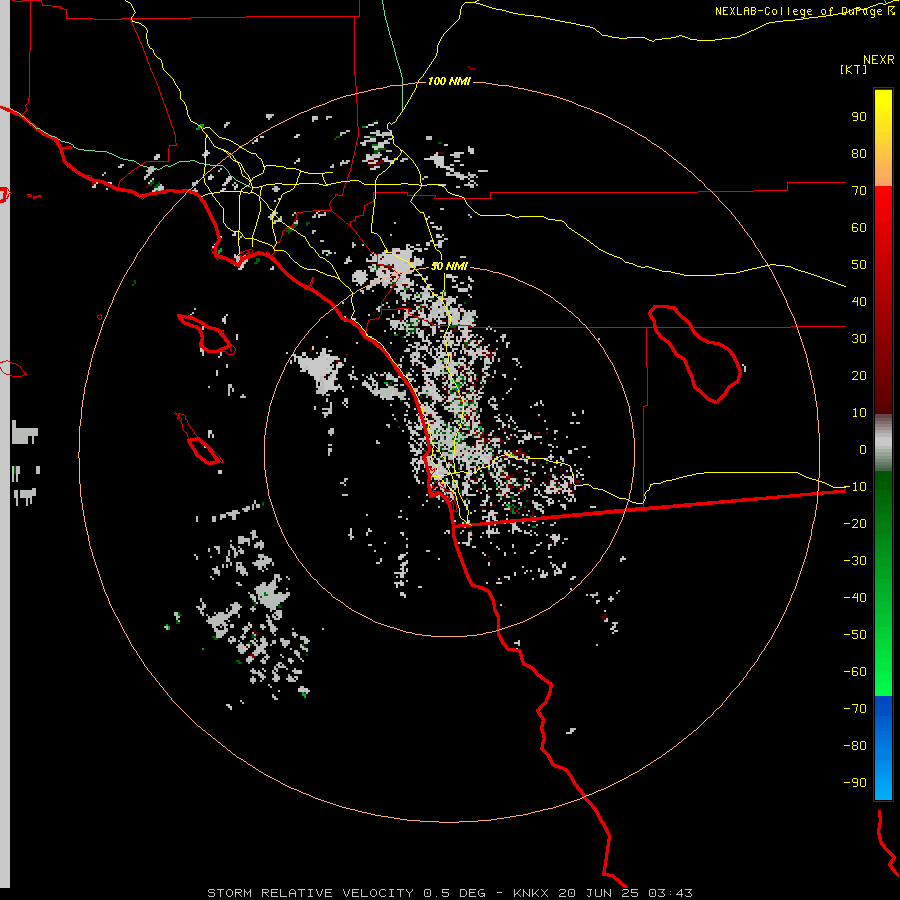Click the -70 value on the velocity scale
Image resolution: width=900 pixels, height=900 pixels.
[855, 709]
